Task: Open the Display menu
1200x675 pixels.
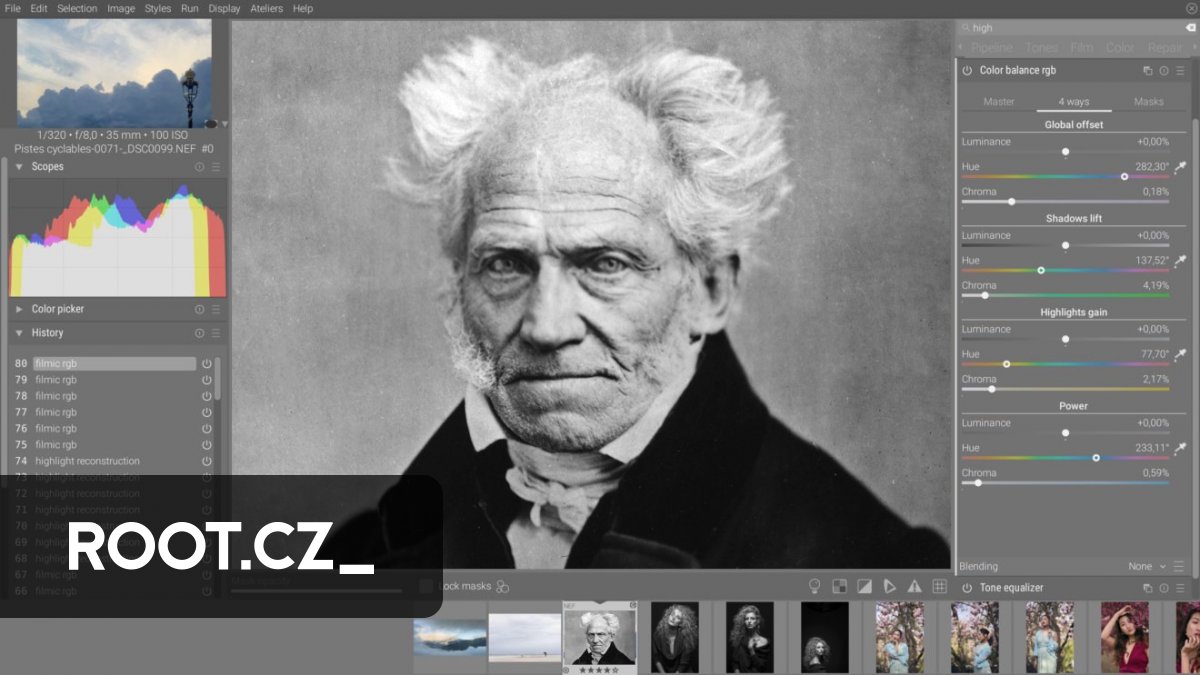Action: (224, 8)
